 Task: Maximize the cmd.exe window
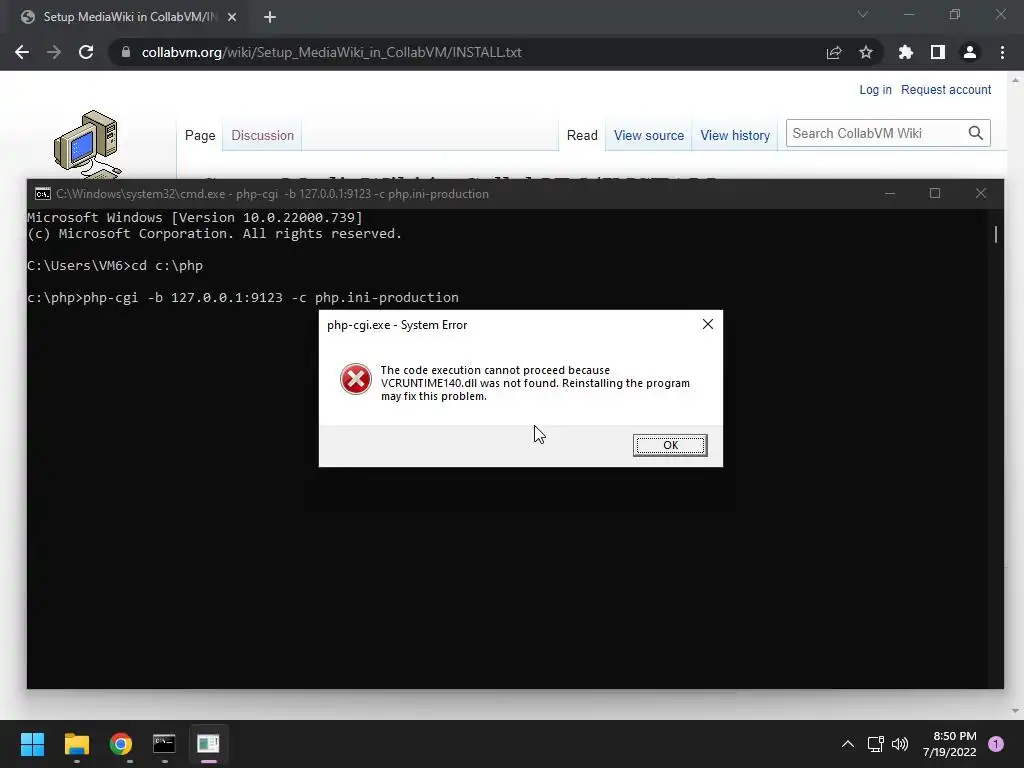pos(935,193)
